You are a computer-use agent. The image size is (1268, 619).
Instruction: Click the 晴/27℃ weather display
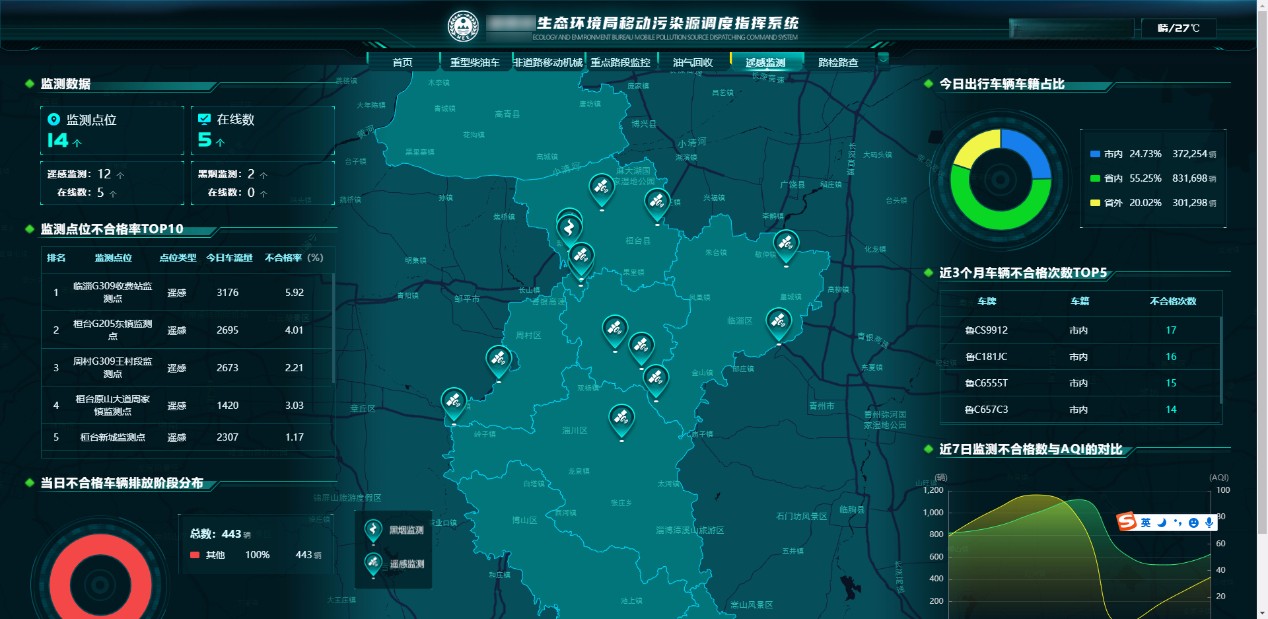click(1179, 28)
